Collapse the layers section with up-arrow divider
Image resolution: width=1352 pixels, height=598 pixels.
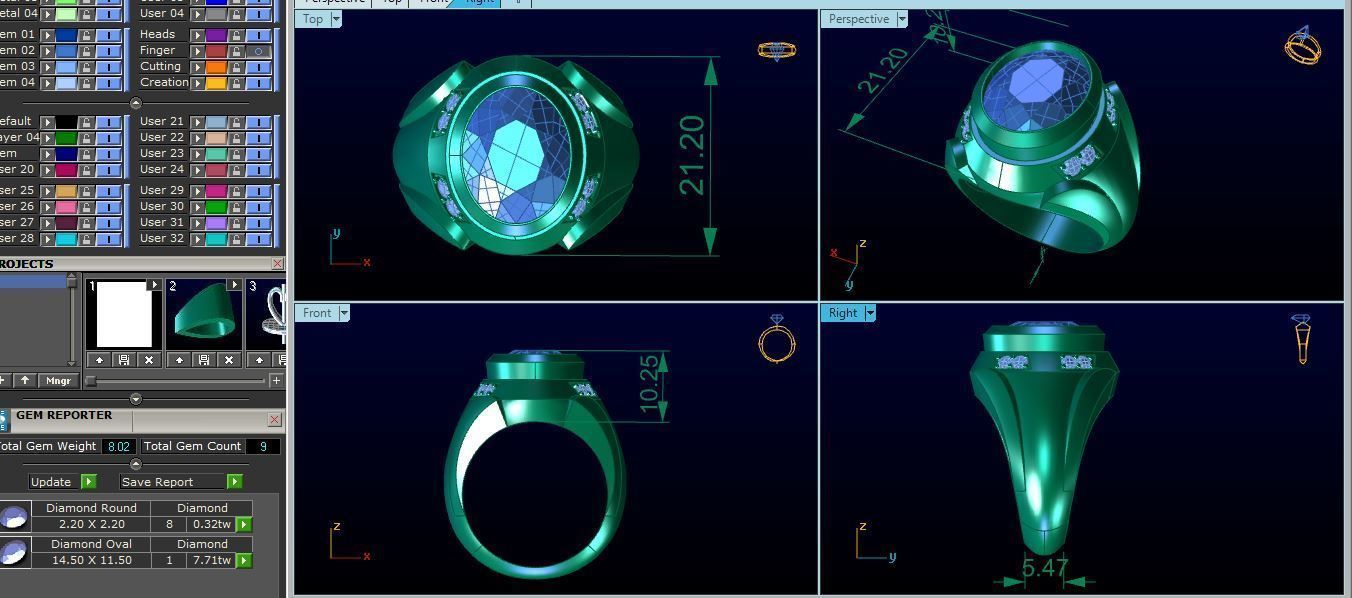(136, 102)
